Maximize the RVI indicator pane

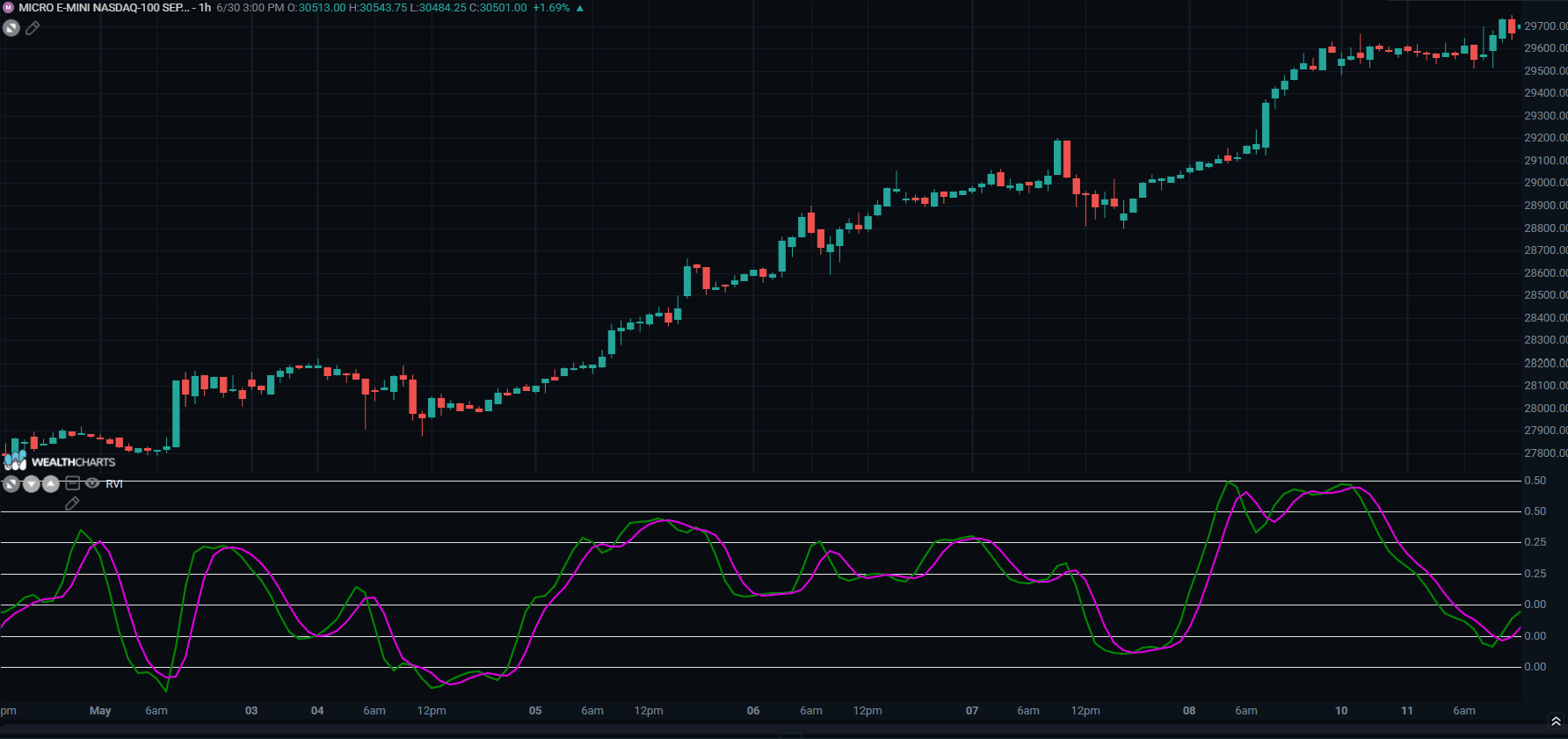click(x=11, y=483)
